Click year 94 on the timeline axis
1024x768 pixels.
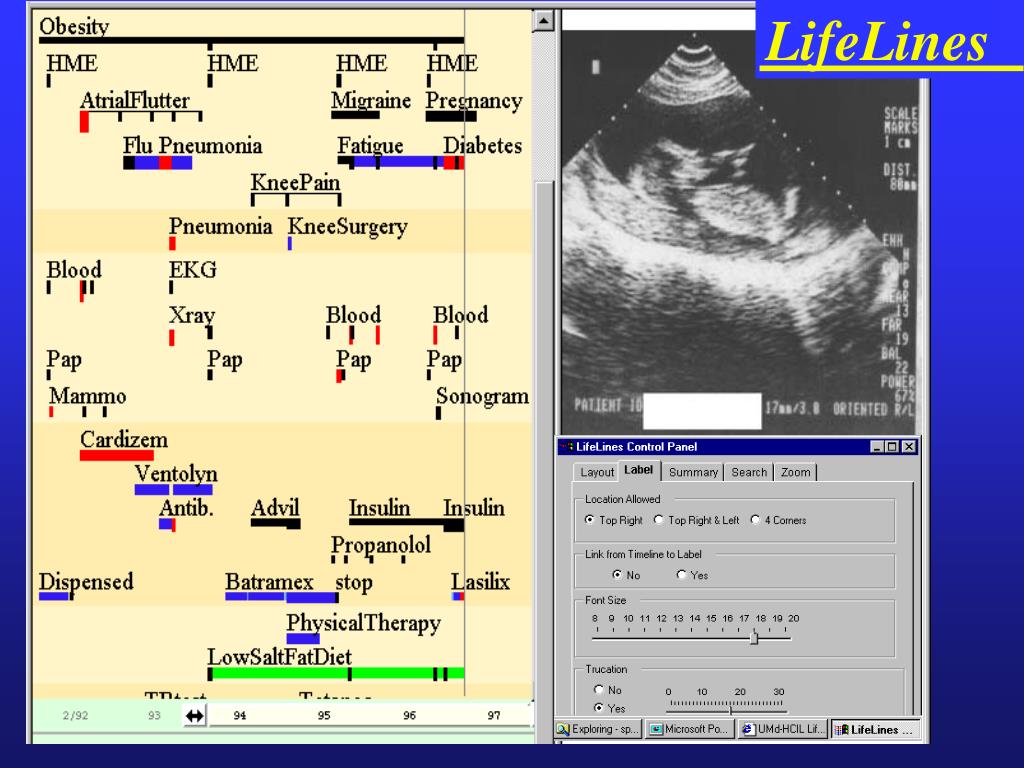click(x=240, y=716)
